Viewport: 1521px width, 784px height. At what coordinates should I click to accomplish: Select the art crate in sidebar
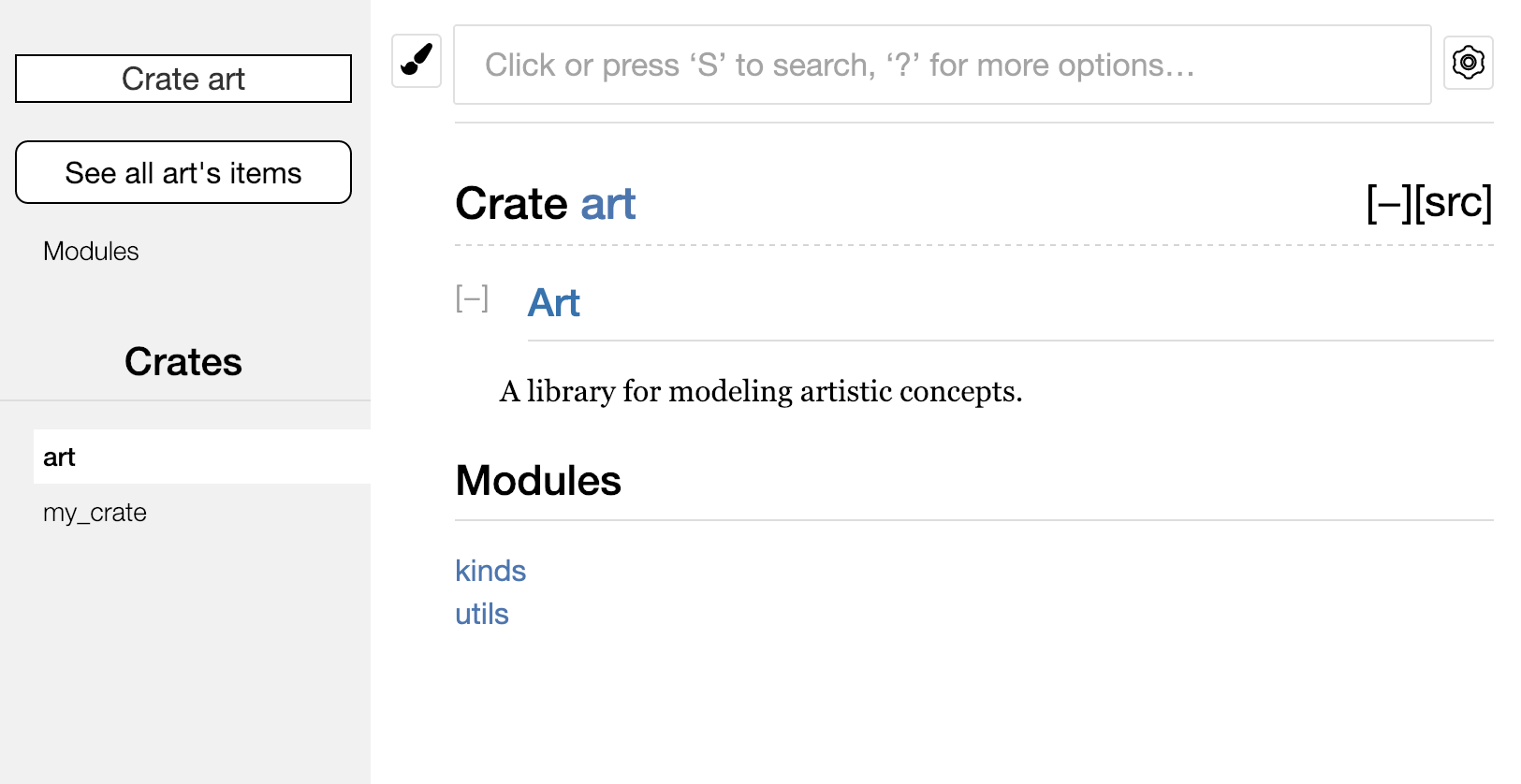pyautogui.click(x=60, y=457)
